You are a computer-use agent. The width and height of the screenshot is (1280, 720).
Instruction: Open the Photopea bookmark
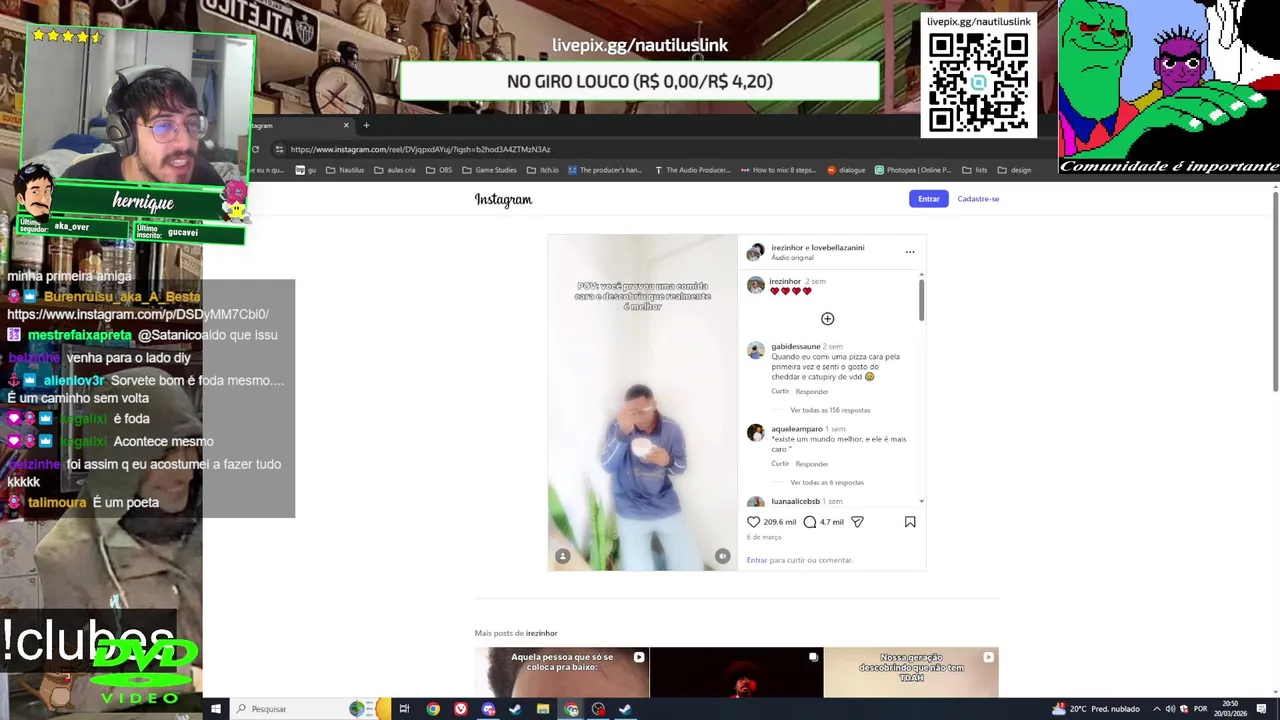pos(913,170)
